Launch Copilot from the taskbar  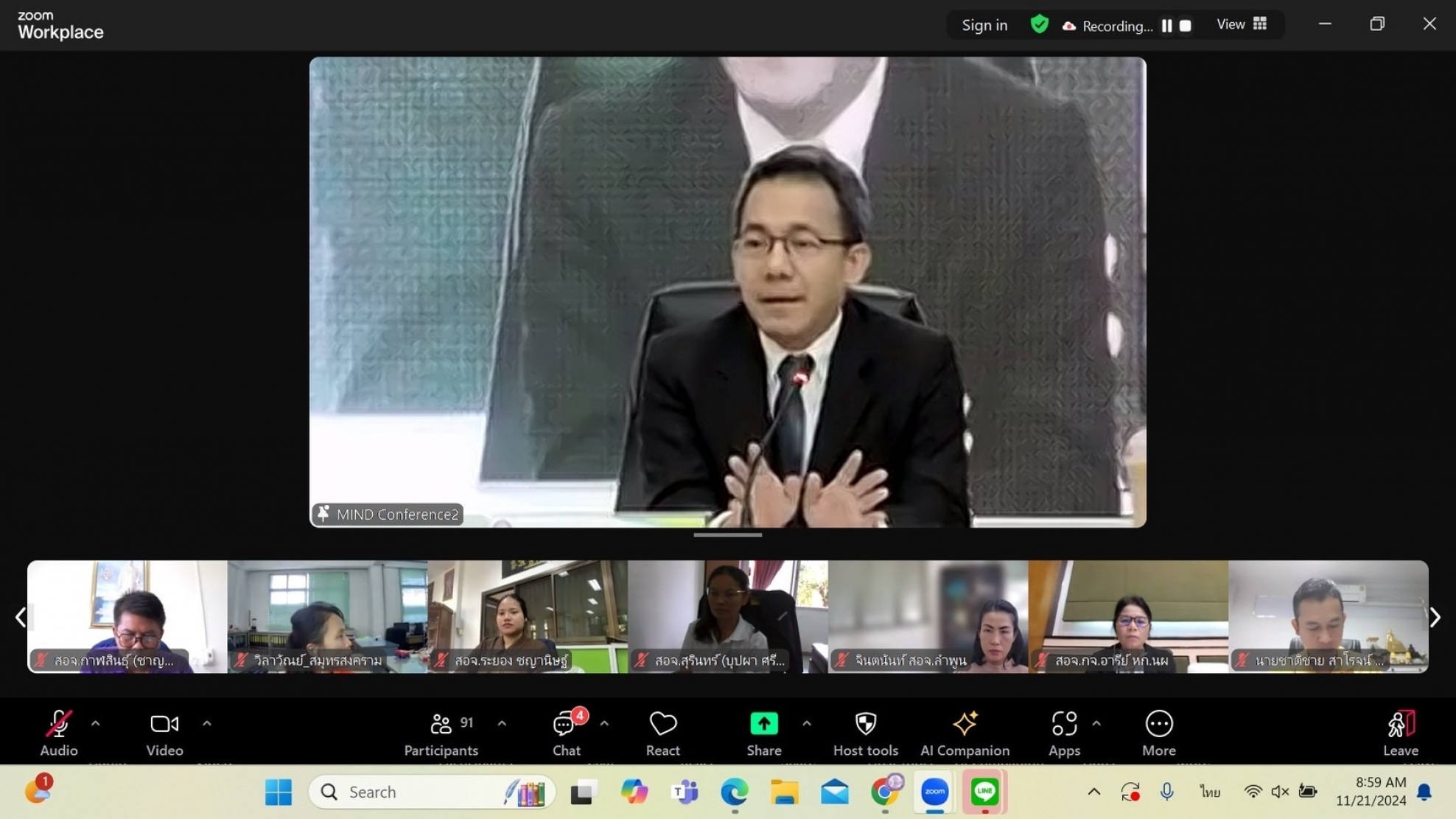tap(634, 792)
